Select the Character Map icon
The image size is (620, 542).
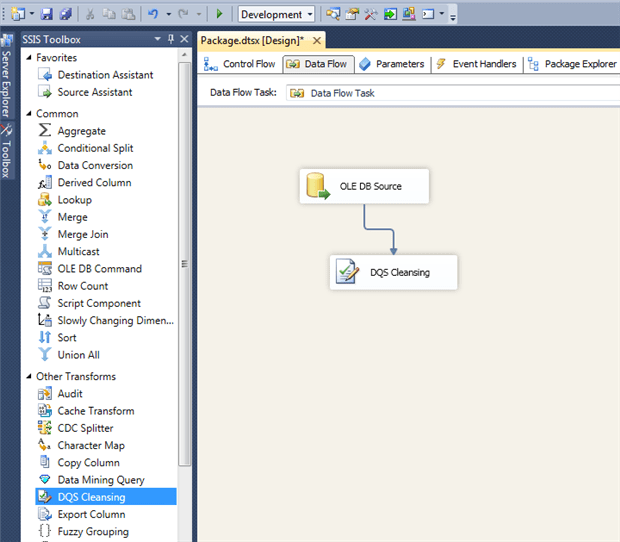click(45, 445)
